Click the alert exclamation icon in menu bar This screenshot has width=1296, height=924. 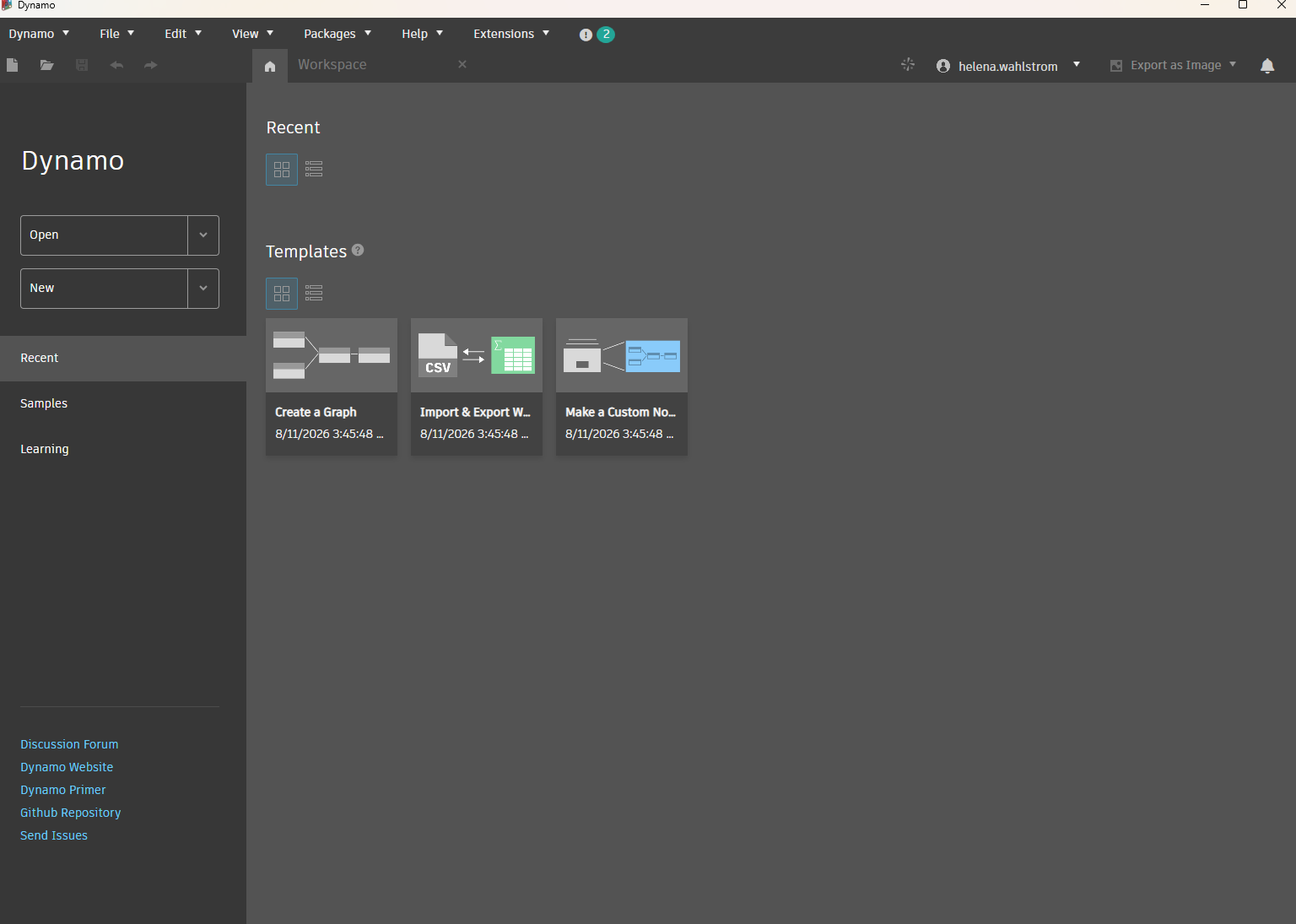[x=586, y=35]
